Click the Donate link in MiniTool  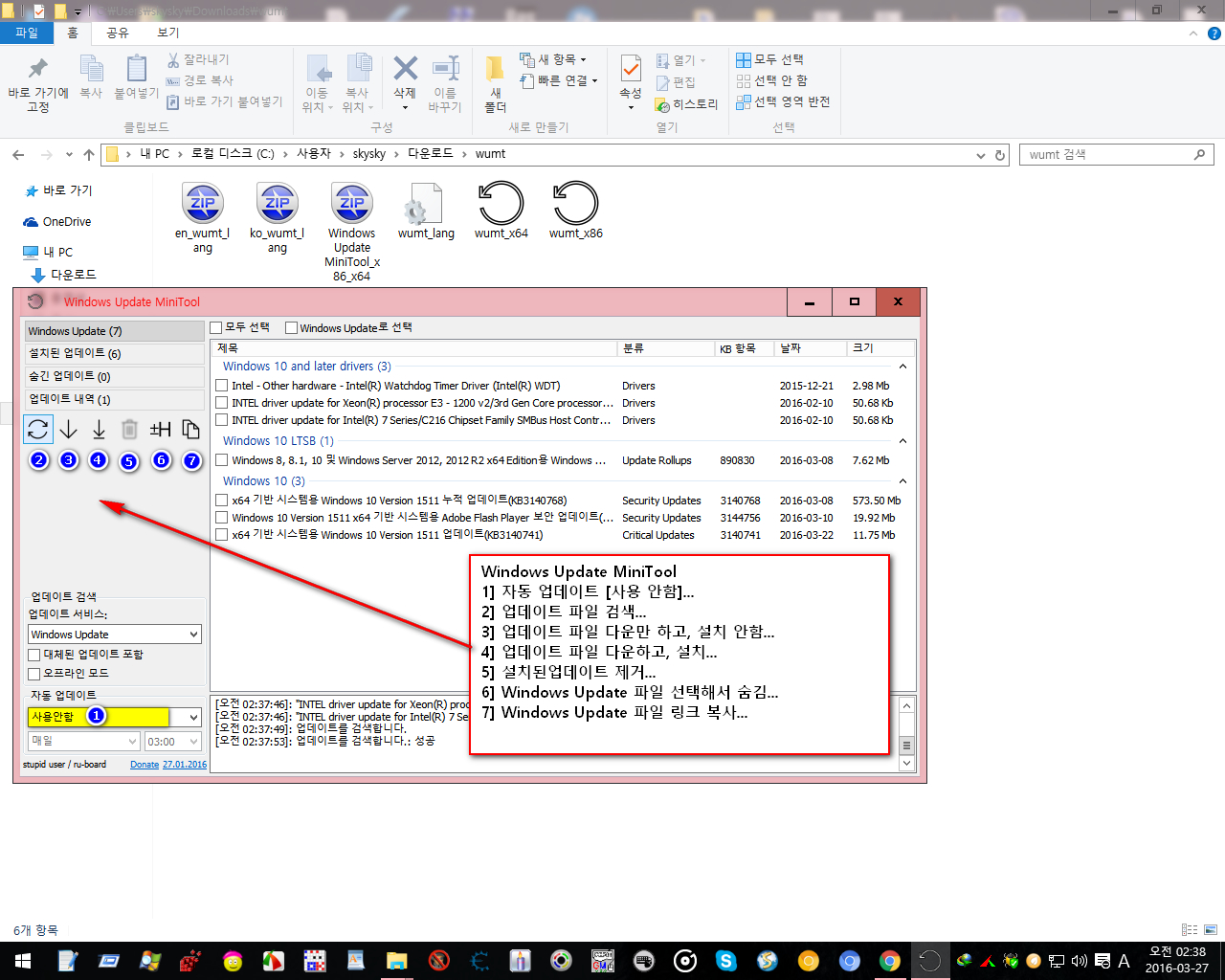pos(145,765)
